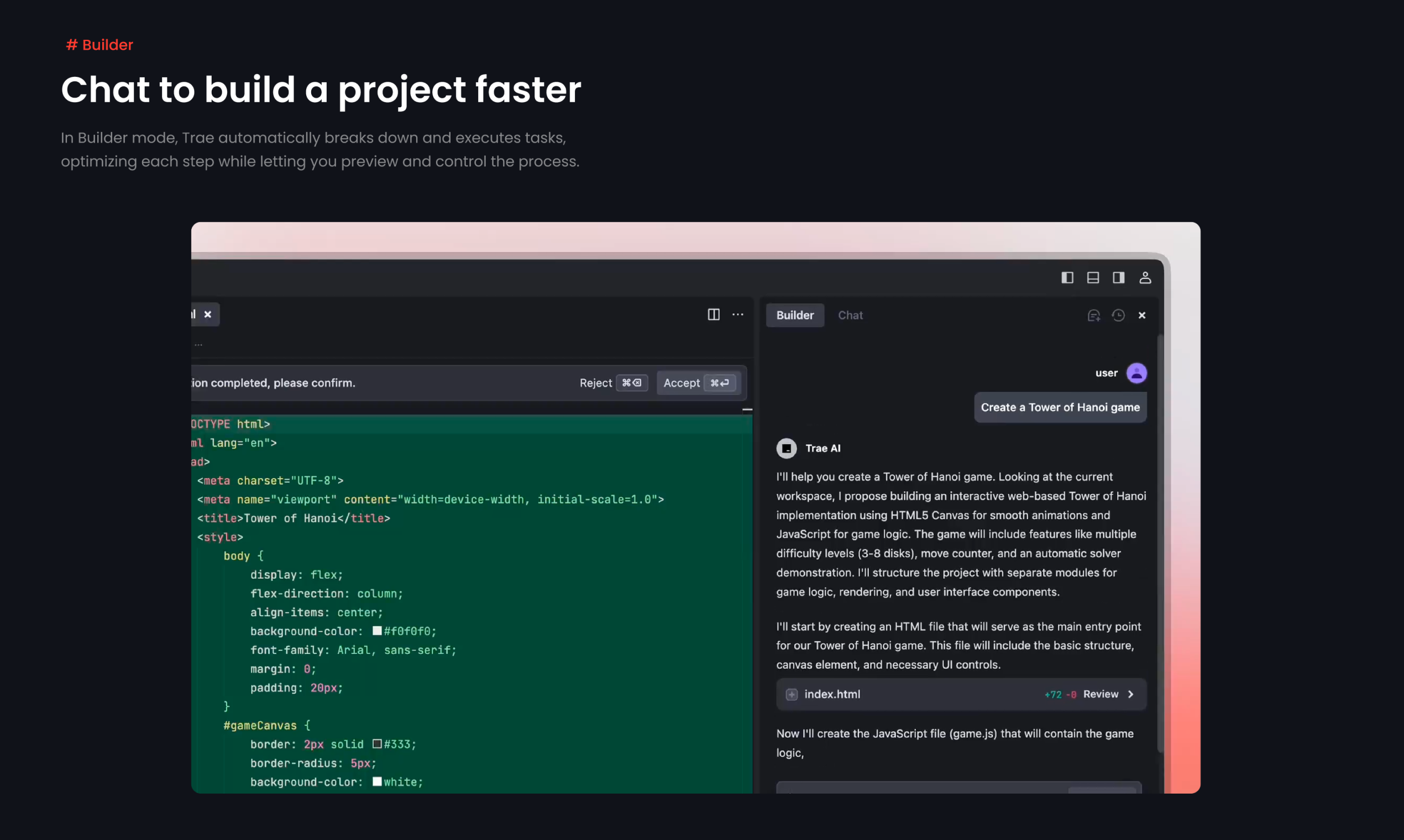Image resolution: width=1404 pixels, height=840 pixels.
Task: Open the editor more actions ellipsis
Action: click(x=738, y=314)
